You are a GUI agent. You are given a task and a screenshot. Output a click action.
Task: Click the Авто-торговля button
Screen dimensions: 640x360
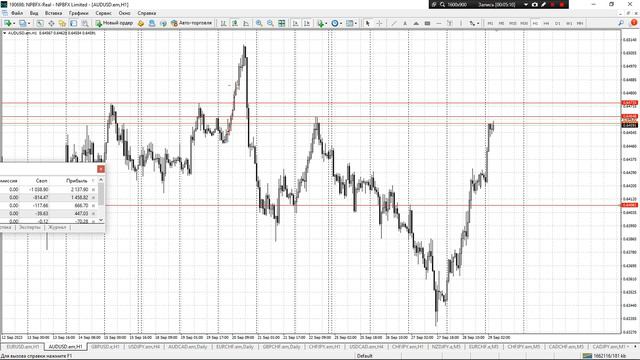point(191,23)
